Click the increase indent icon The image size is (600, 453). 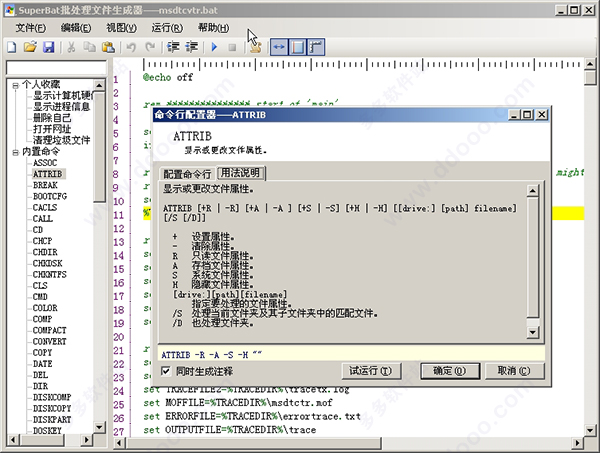(x=192, y=47)
